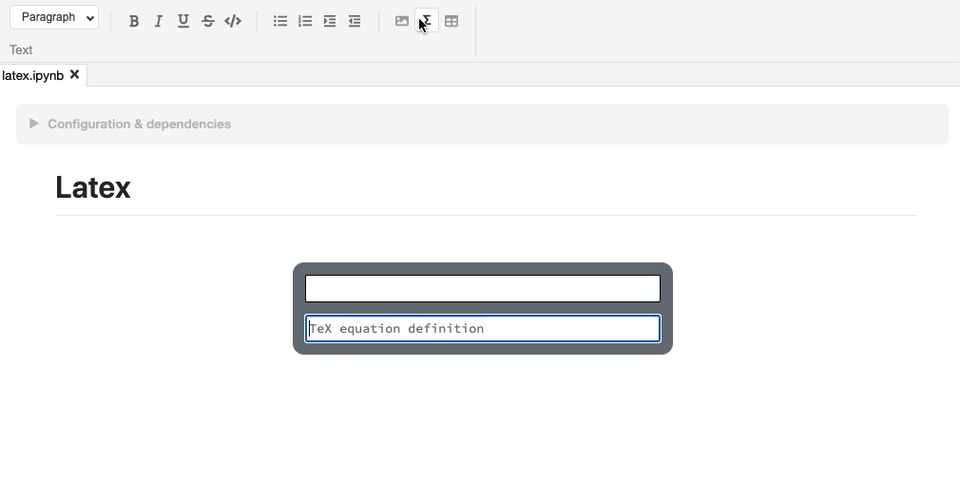The height and width of the screenshot is (502, 960).
Task: Click the Latex heading text
Action: 93,187
